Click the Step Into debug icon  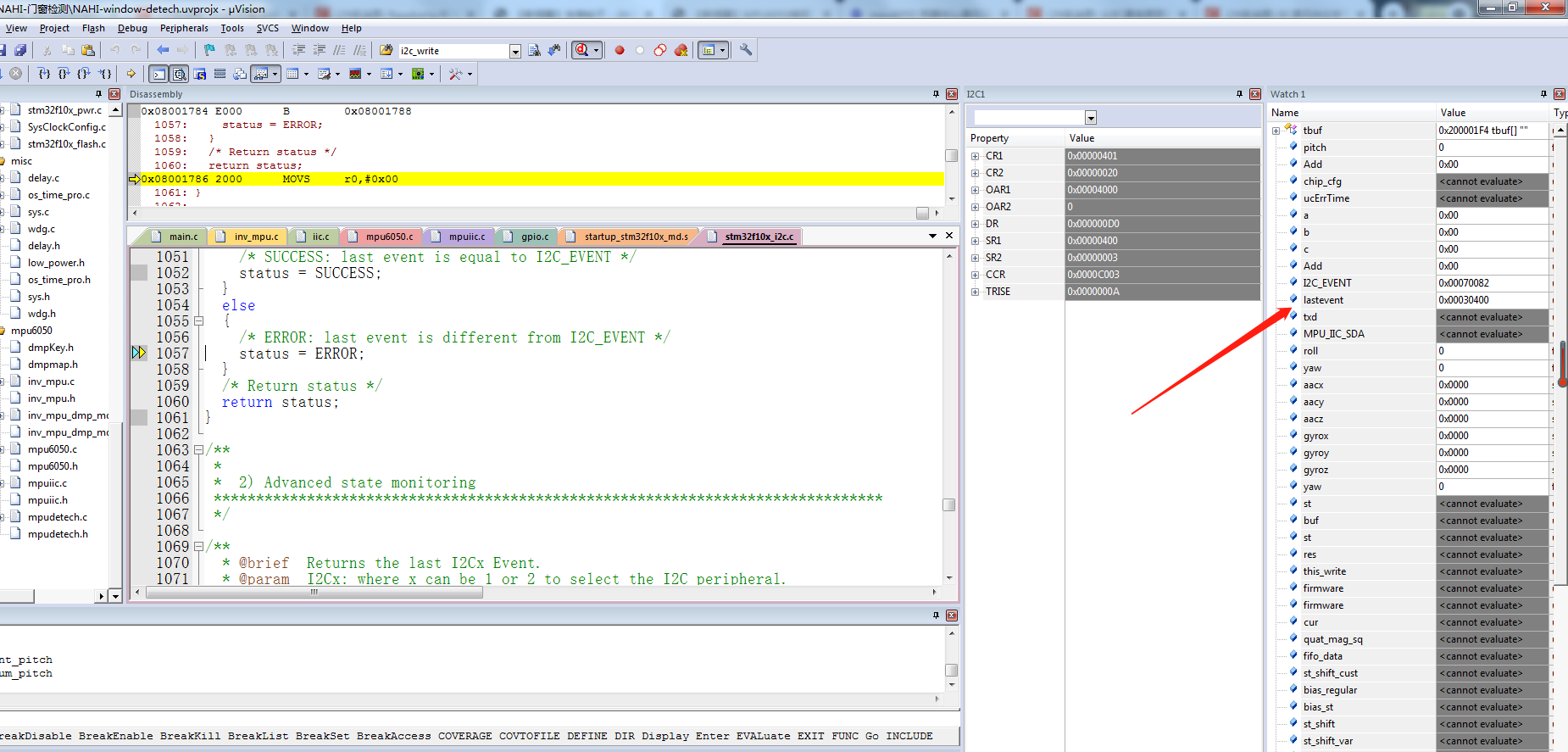pos(44,74)
